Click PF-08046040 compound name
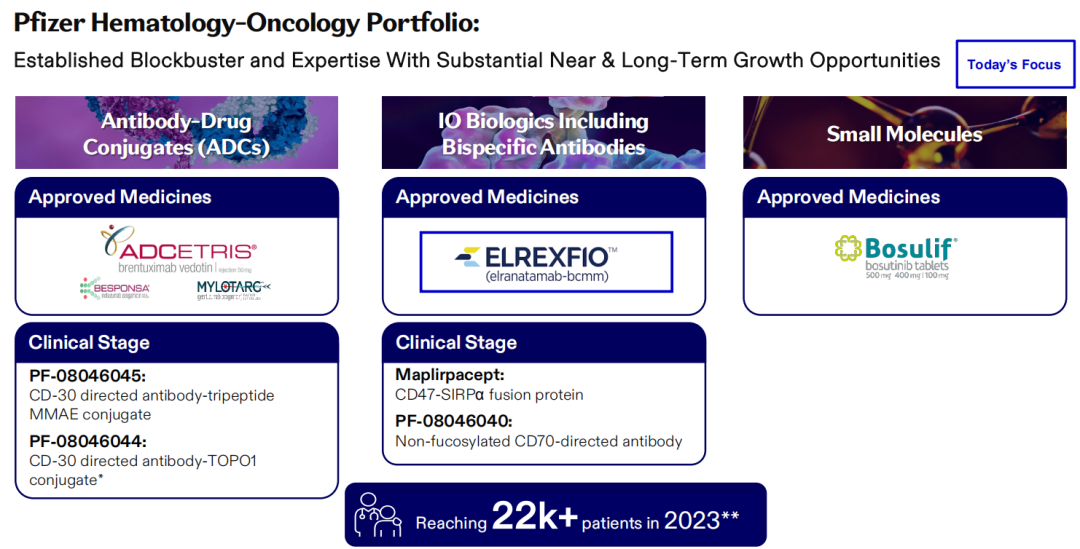Screen dimensions: 1080x549 454,421
